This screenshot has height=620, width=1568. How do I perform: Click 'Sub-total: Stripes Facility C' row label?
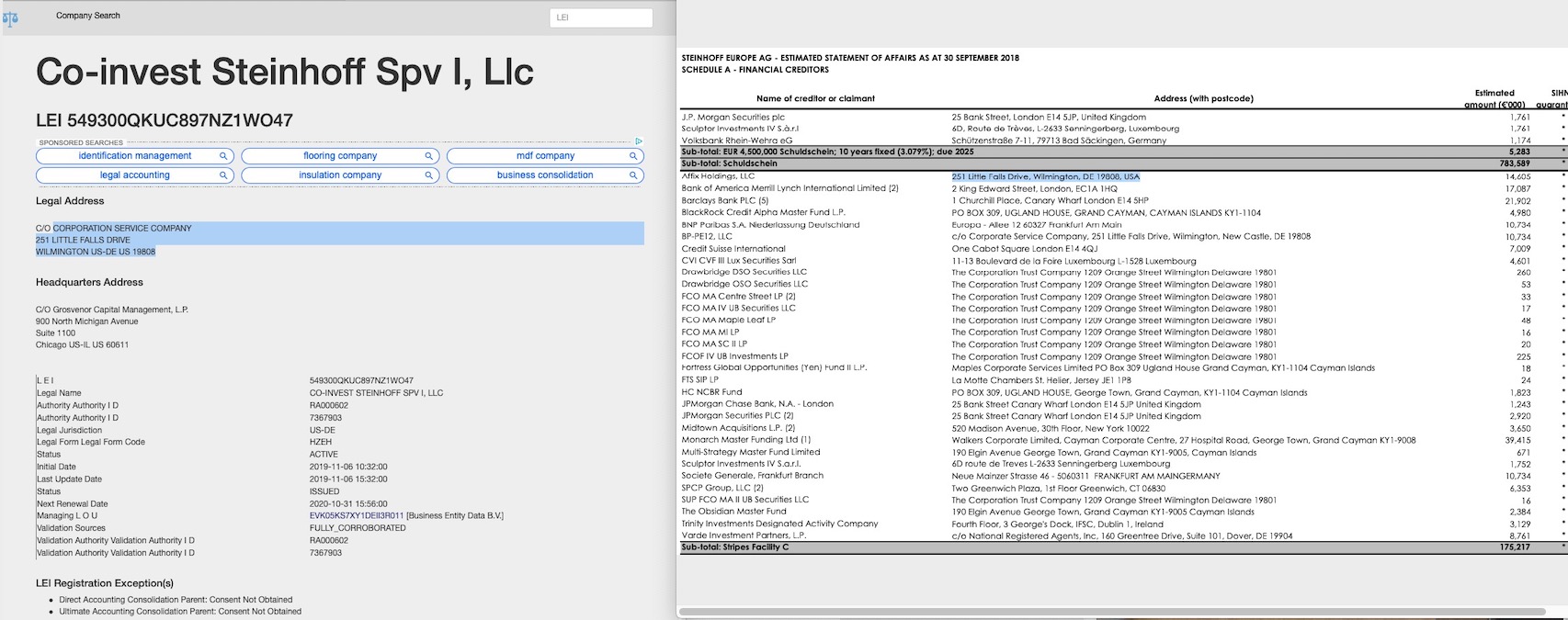point(734,547)
